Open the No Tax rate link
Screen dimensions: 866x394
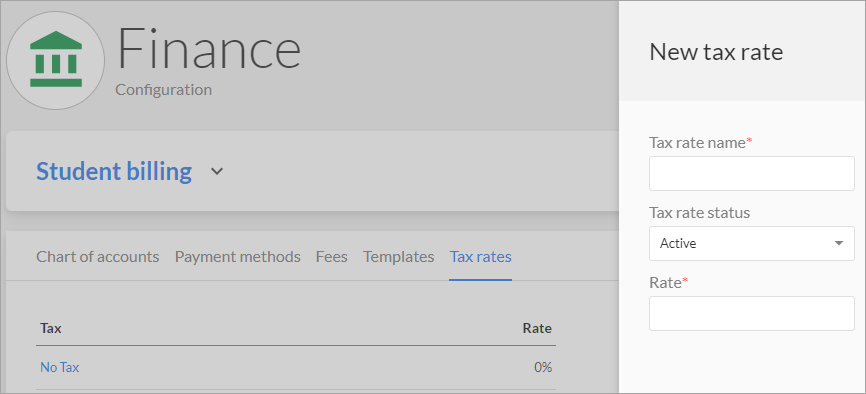[x=60, y=367]
